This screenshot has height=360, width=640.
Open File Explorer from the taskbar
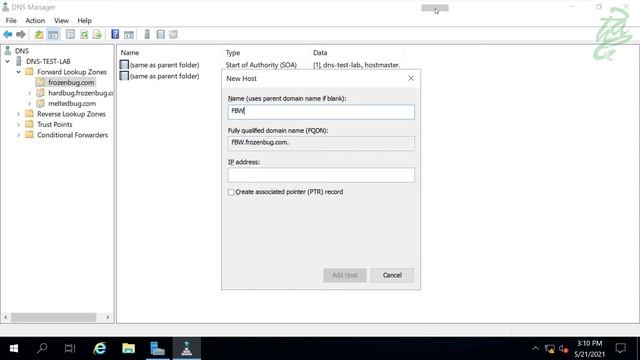click(129, 348)
